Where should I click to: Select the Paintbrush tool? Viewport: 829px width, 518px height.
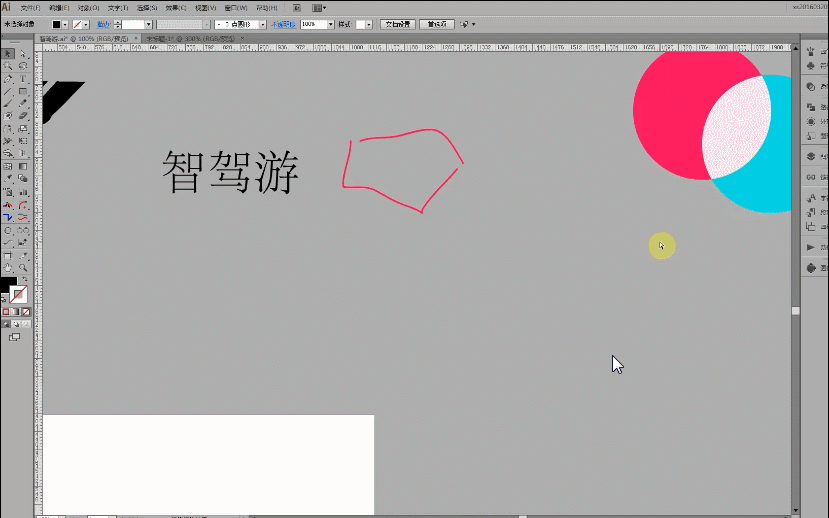coord(7,104)
